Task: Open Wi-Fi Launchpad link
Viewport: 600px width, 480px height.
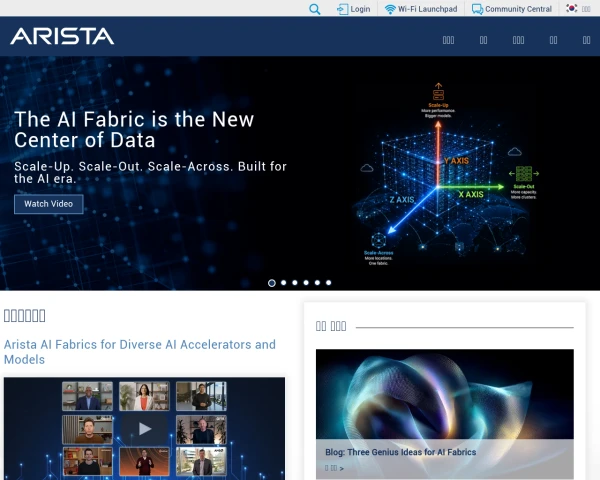Action: pos(427,9)
